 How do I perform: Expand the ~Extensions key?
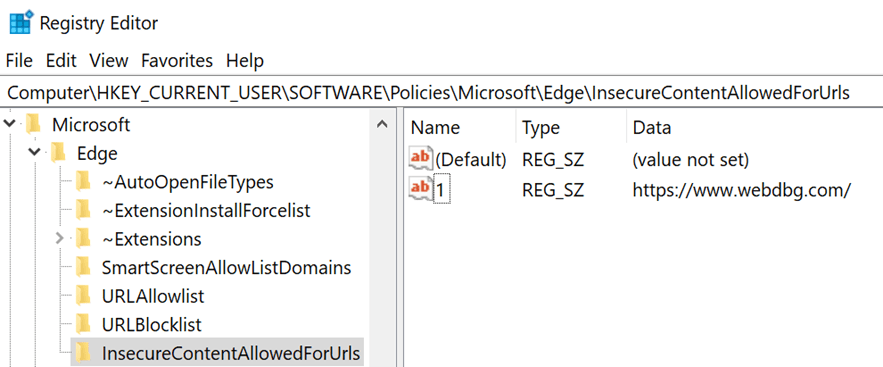coord(60,239)
